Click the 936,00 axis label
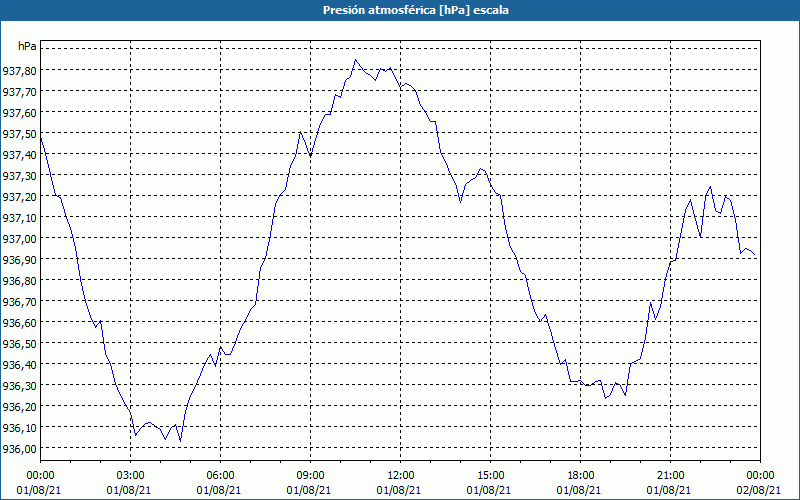 click(19, 448)
